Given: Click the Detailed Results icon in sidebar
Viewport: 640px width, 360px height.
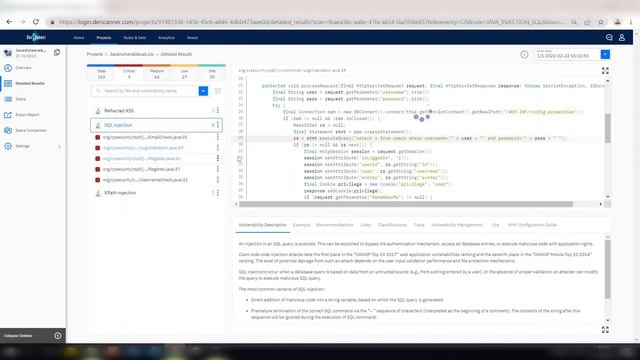Looking at the screenshot, I should point(8,83).
